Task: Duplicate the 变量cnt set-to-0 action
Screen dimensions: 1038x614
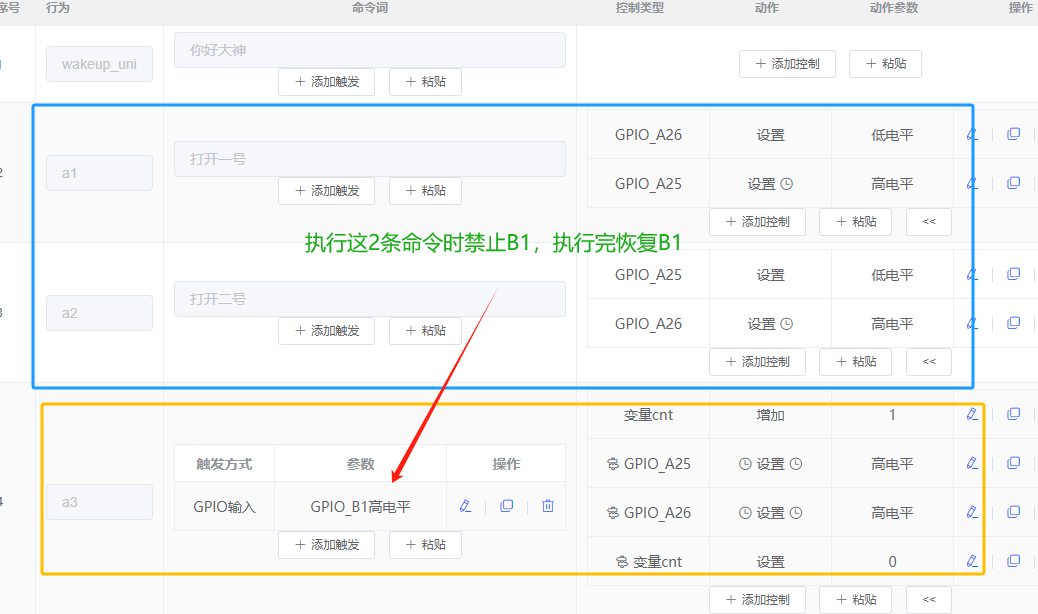Action: [x=1012, y=561]
